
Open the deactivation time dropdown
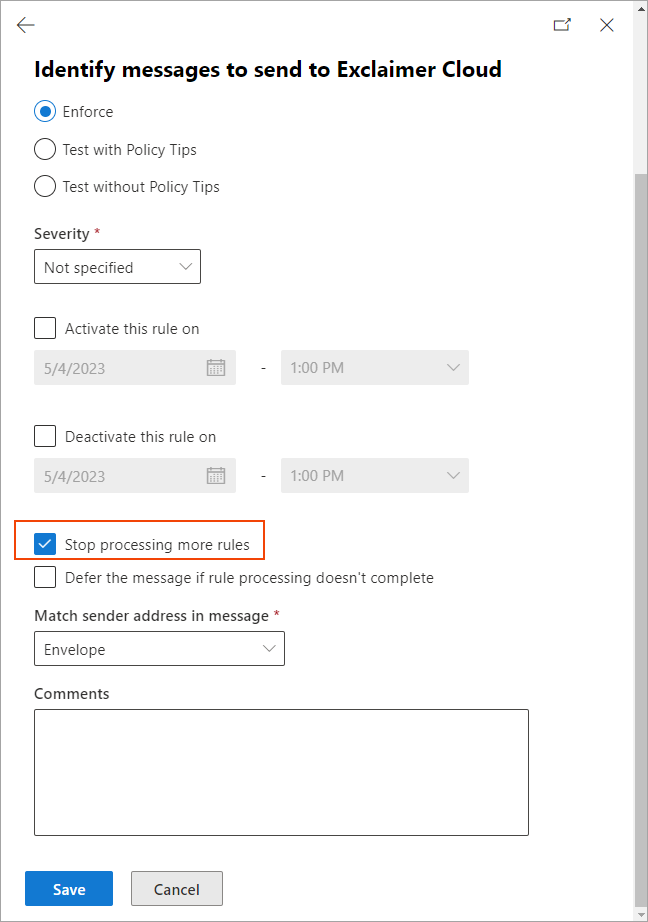pos(374,476)
